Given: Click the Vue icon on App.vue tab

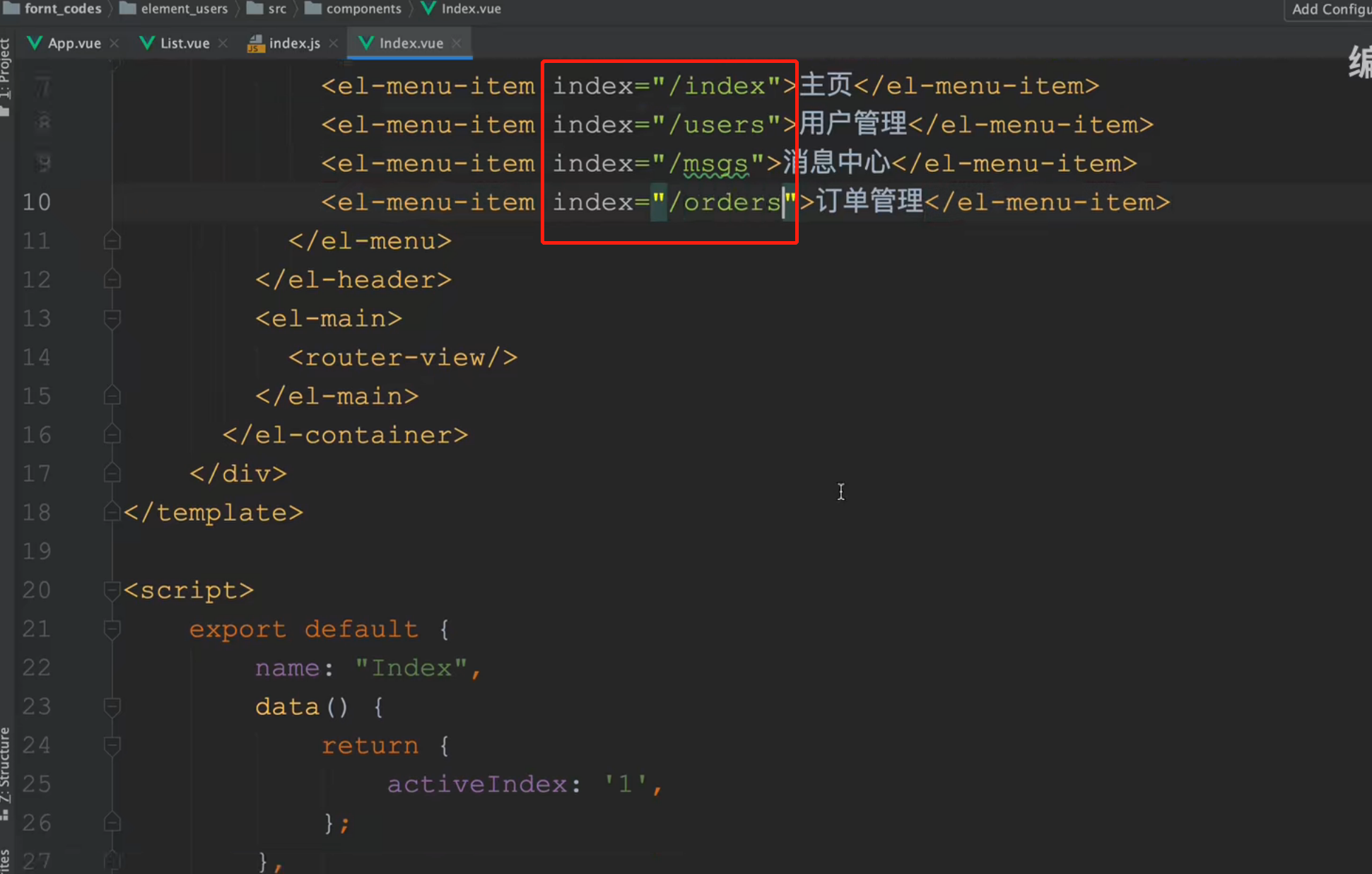Looking at the screenshot, I should (x=34, y=43).
